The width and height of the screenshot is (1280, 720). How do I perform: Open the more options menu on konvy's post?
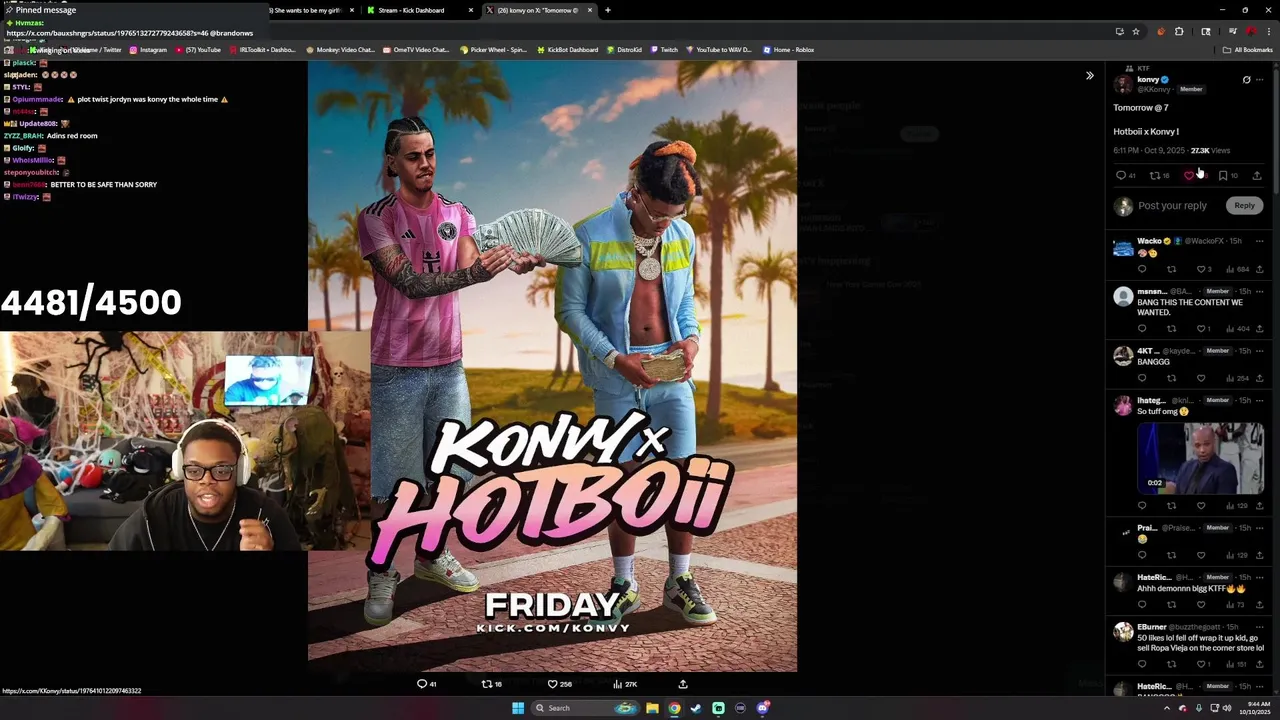1260,80
